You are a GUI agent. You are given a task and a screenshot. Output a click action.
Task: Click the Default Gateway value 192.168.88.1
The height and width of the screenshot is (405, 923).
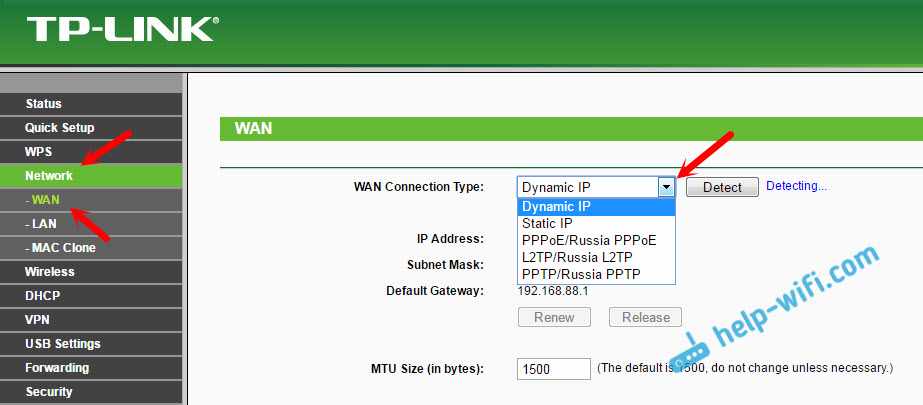[553, 291]
